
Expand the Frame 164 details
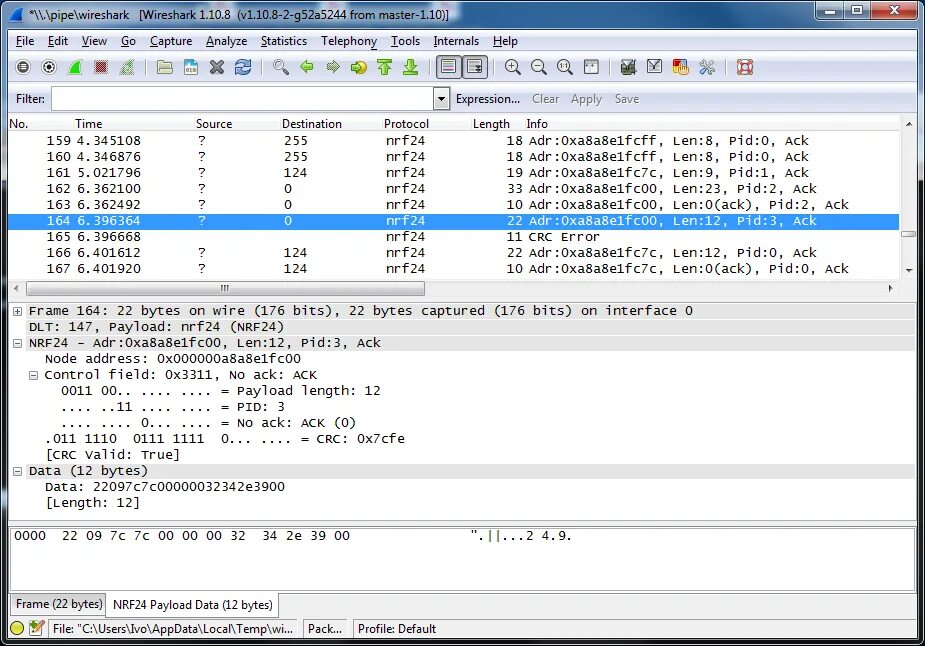pos(17,310)
